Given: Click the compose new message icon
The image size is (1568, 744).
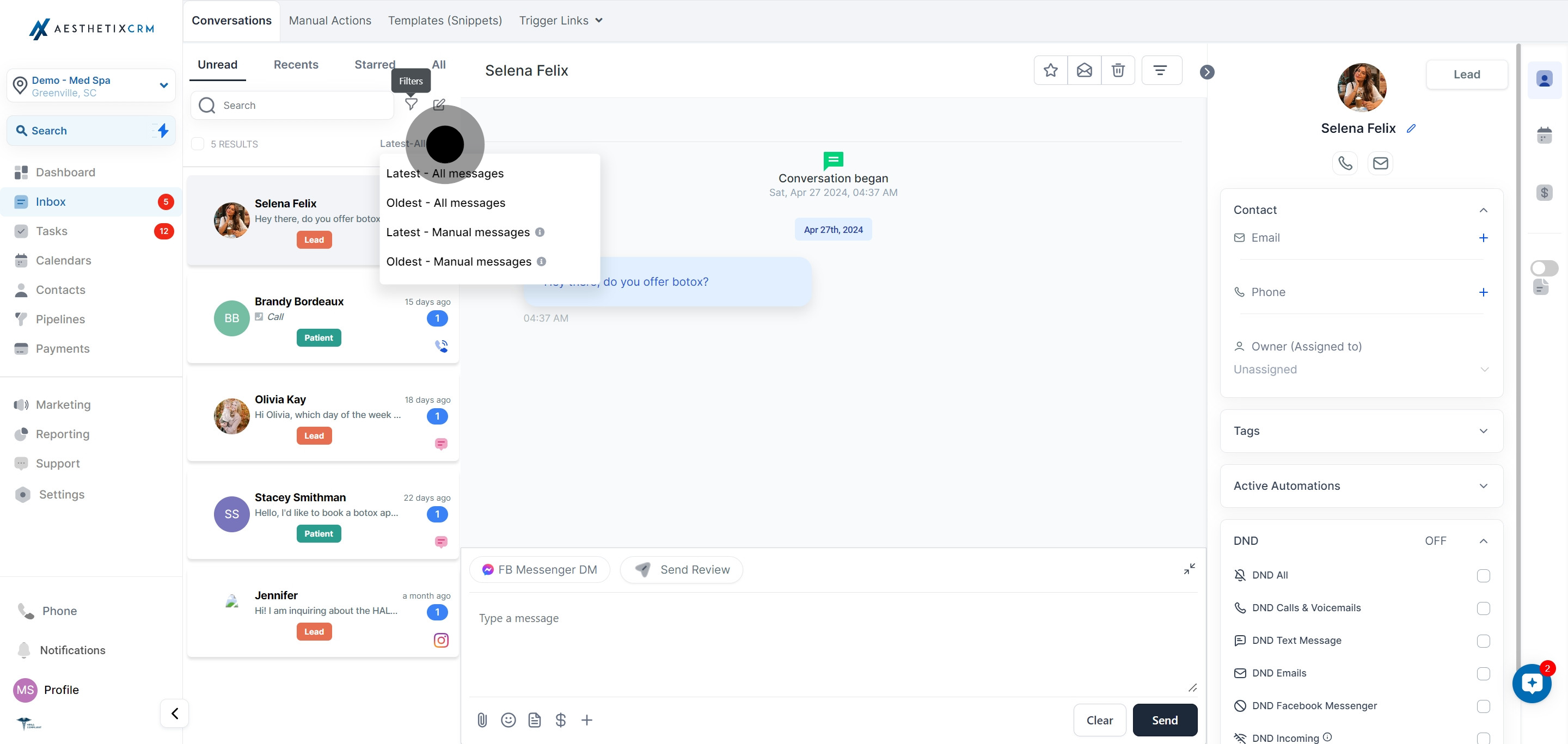Looking at the screenshot, I should [439, 104].
